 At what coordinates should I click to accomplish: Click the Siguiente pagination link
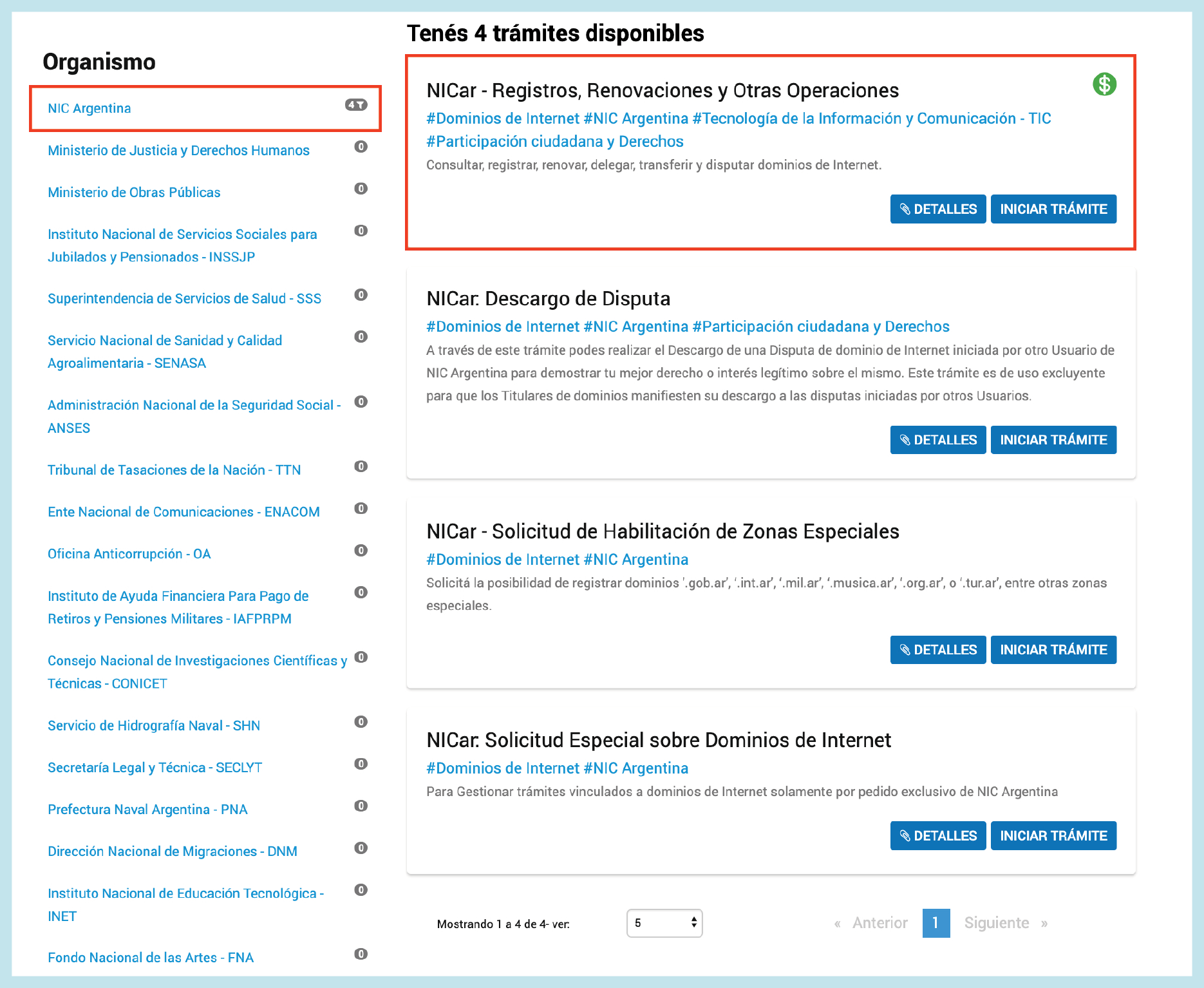(x=996, y=923)
